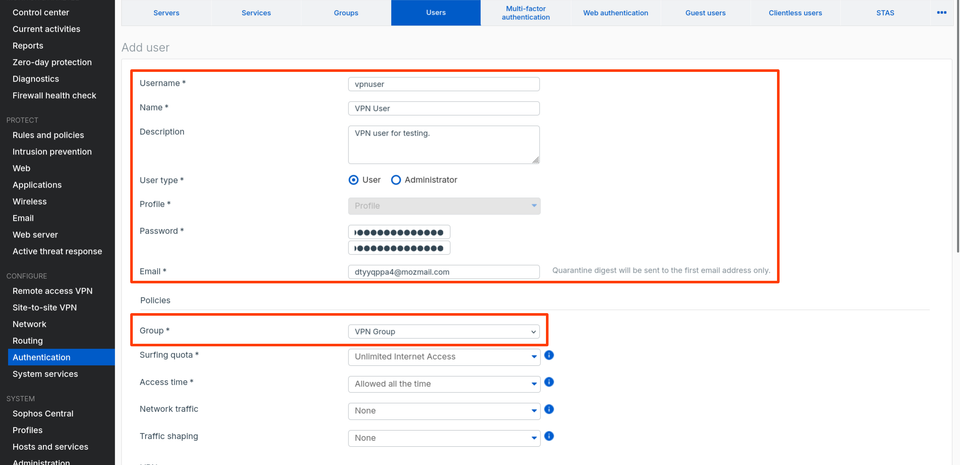The width and height of the screenshot is (960, 465).
Task: Open the disabled Profile dropdown
Action: pyautogui.click(x=444, y=206)
